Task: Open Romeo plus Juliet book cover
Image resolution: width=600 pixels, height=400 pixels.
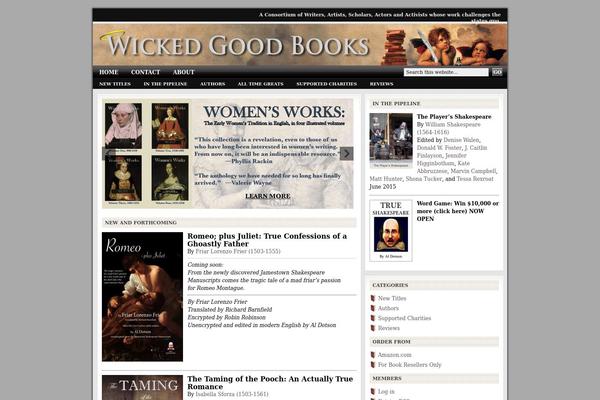Action: coord(142,297)
